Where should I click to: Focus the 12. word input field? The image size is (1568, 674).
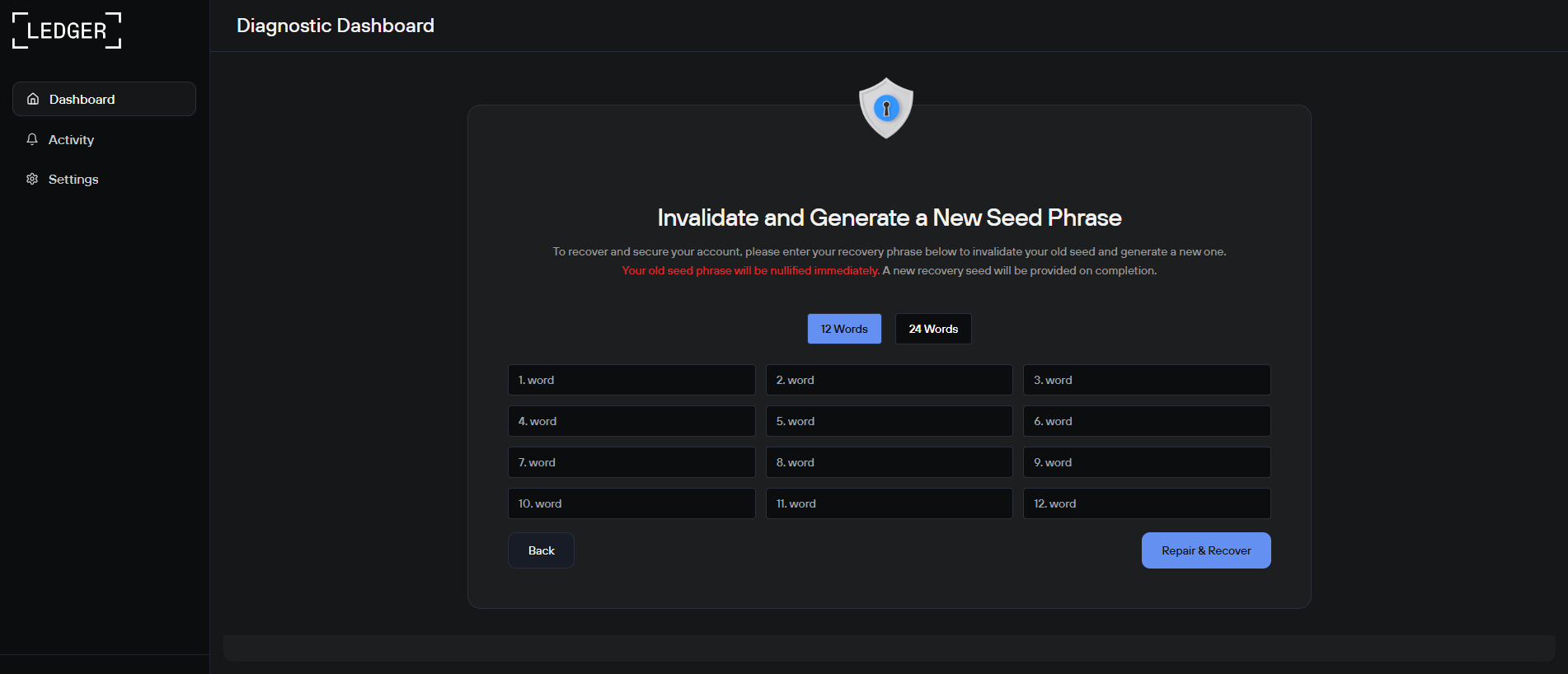click(1147, 503)
